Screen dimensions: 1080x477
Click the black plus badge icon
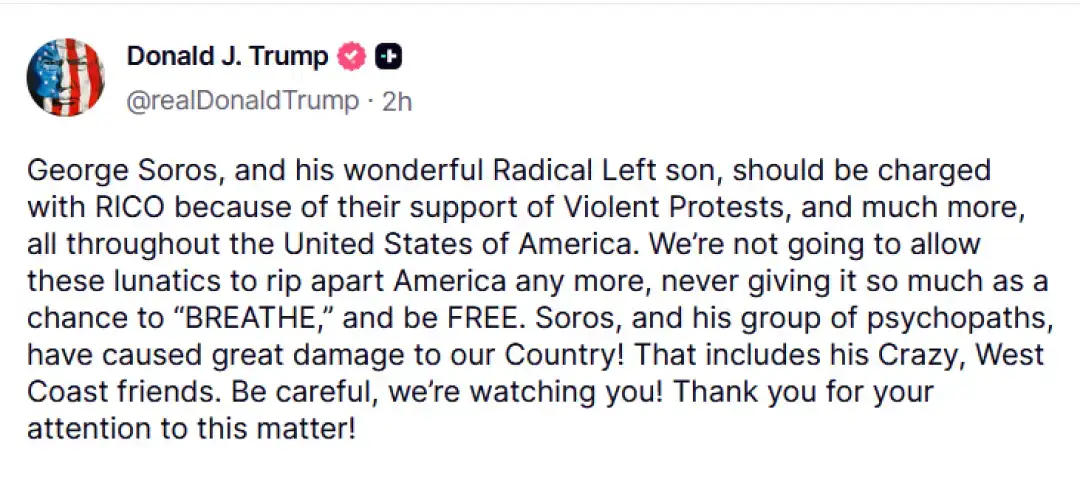(x=388, y=57)
